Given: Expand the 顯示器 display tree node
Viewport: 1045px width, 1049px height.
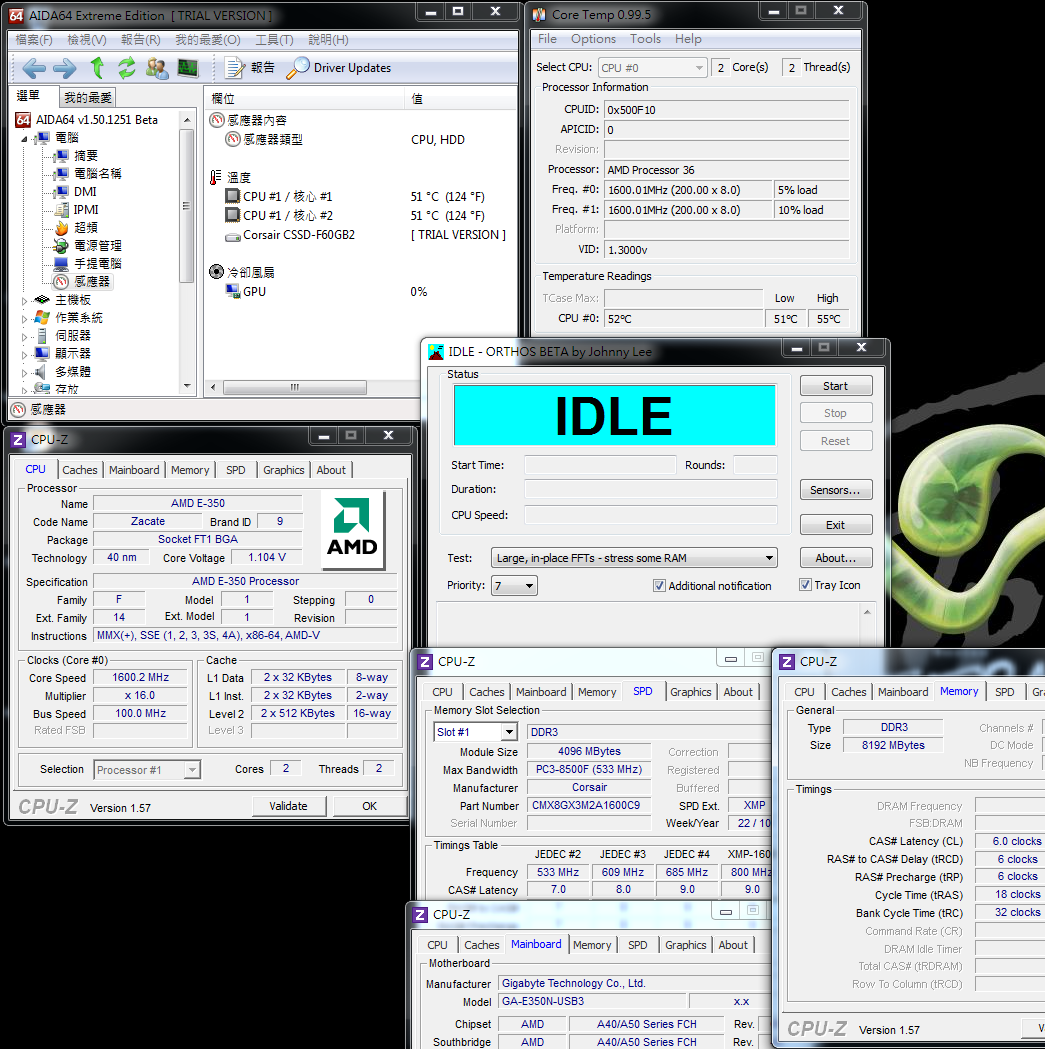Looking at the screenshot, I should tap(25, 355).
